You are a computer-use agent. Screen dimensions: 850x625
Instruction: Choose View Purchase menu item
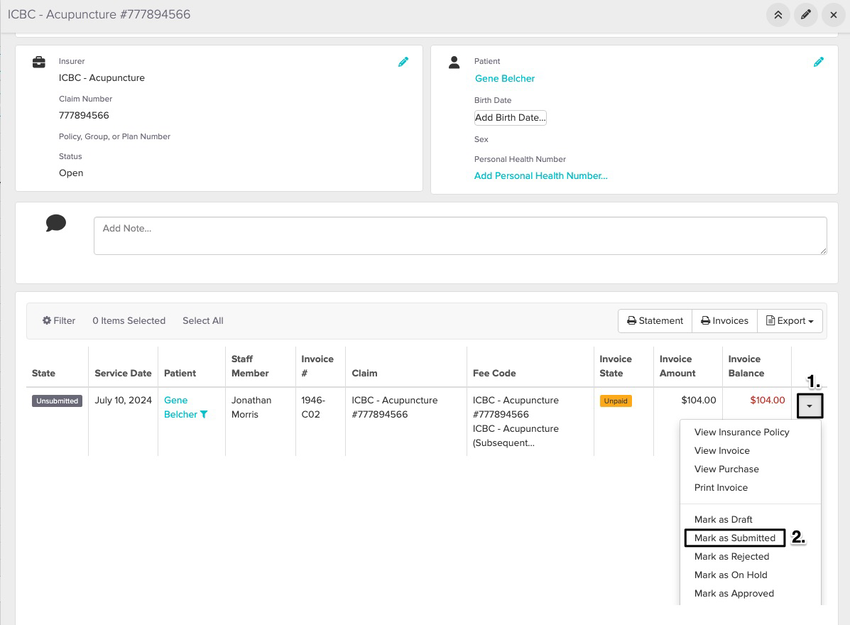point(726,469)
